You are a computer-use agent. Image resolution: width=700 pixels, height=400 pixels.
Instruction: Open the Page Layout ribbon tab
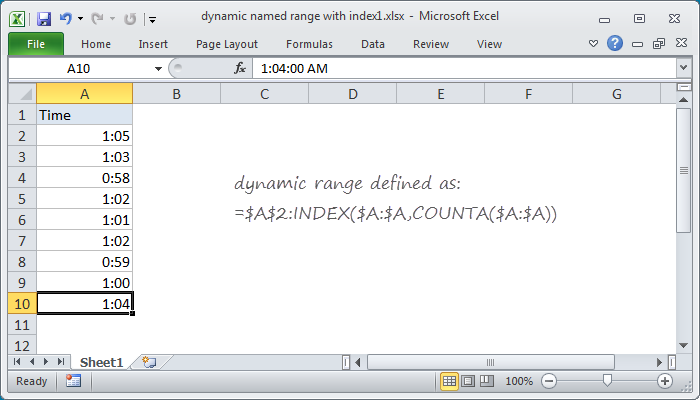coord(227,44)
